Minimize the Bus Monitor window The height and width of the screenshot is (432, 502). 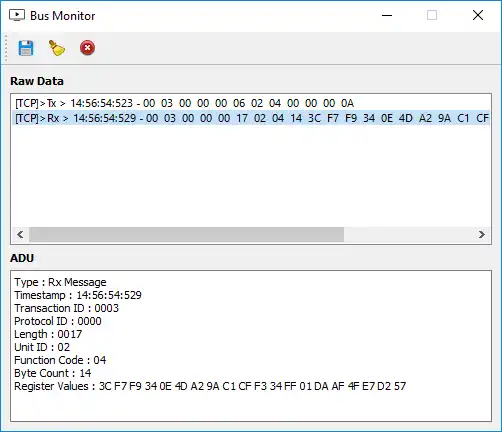pos(387,15)
